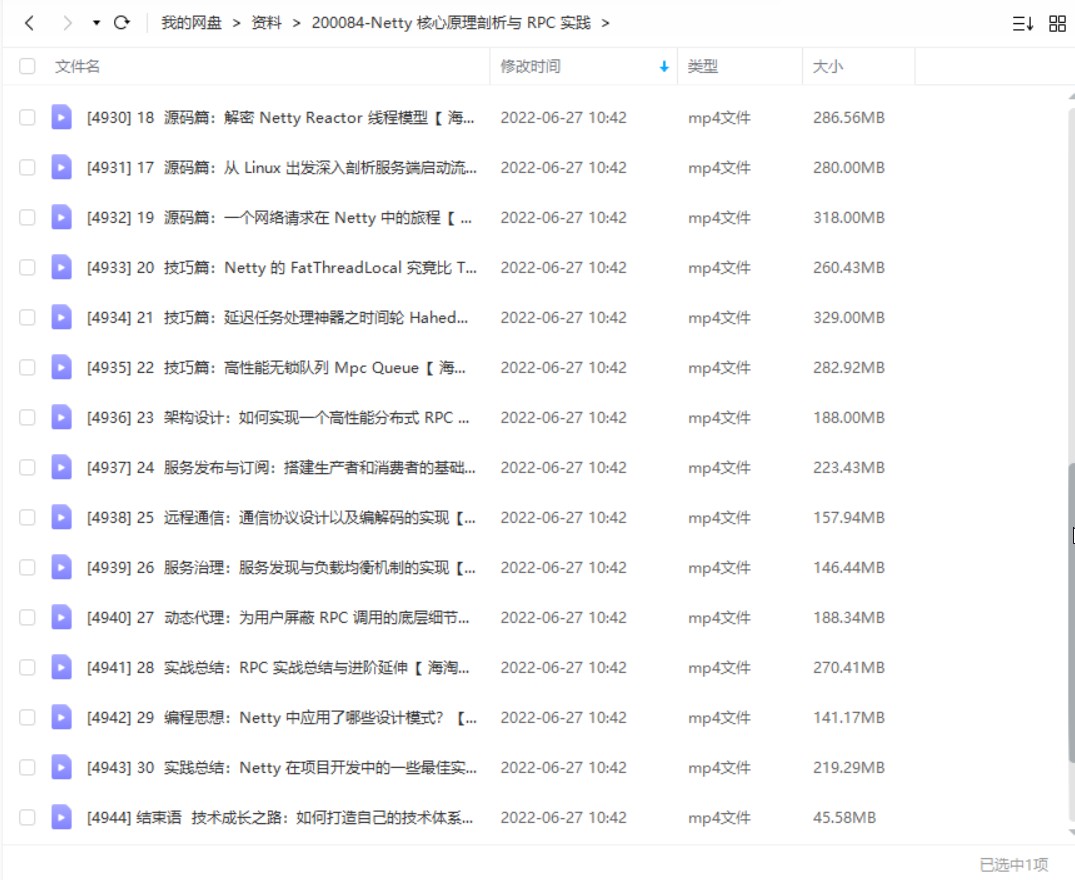Check the box for file [4932] 19
This screenshot has height=880, width=1075.
[x=27, y=217]
